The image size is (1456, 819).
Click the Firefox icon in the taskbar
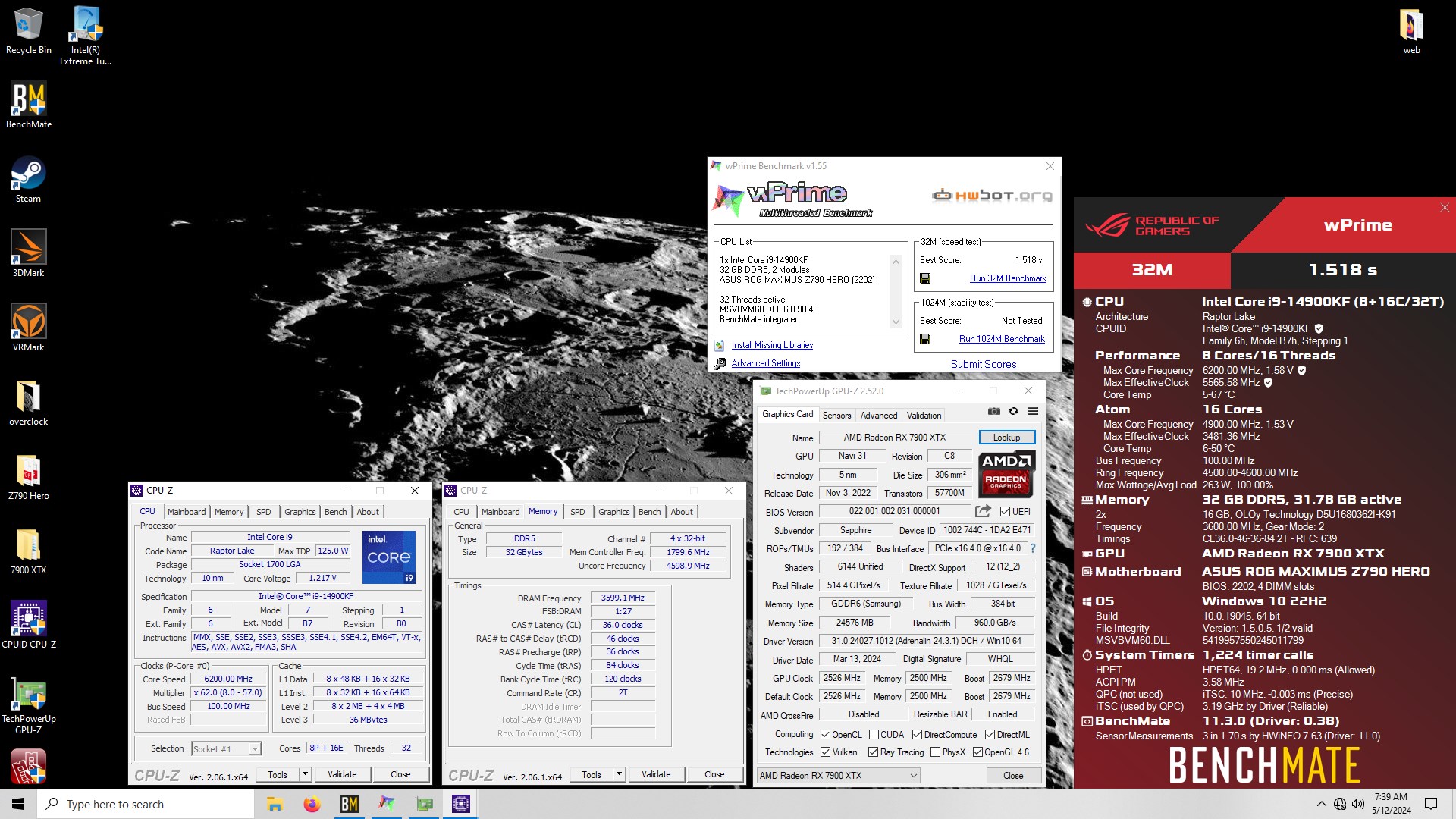coord(312,804)
